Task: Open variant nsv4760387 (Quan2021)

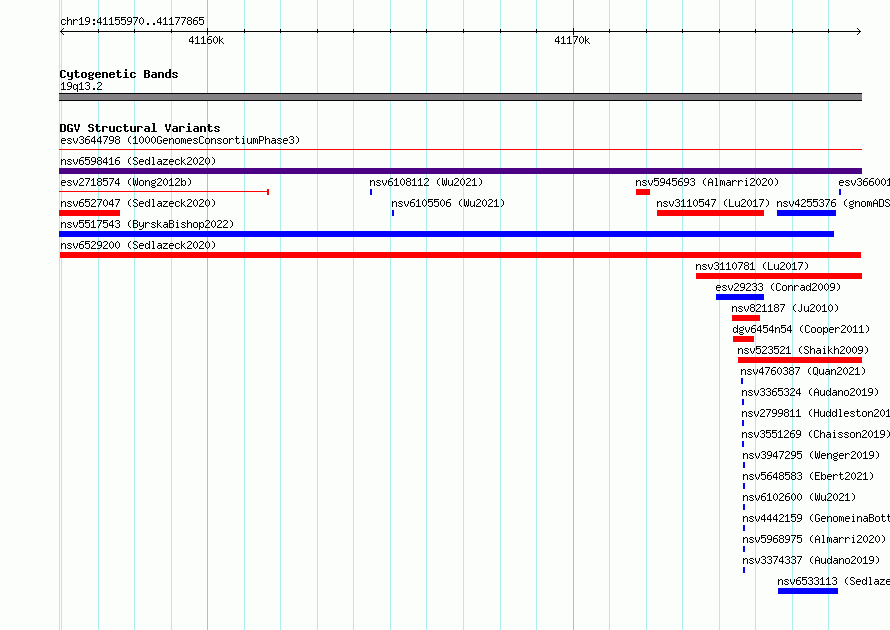Action: click(803, 371)
